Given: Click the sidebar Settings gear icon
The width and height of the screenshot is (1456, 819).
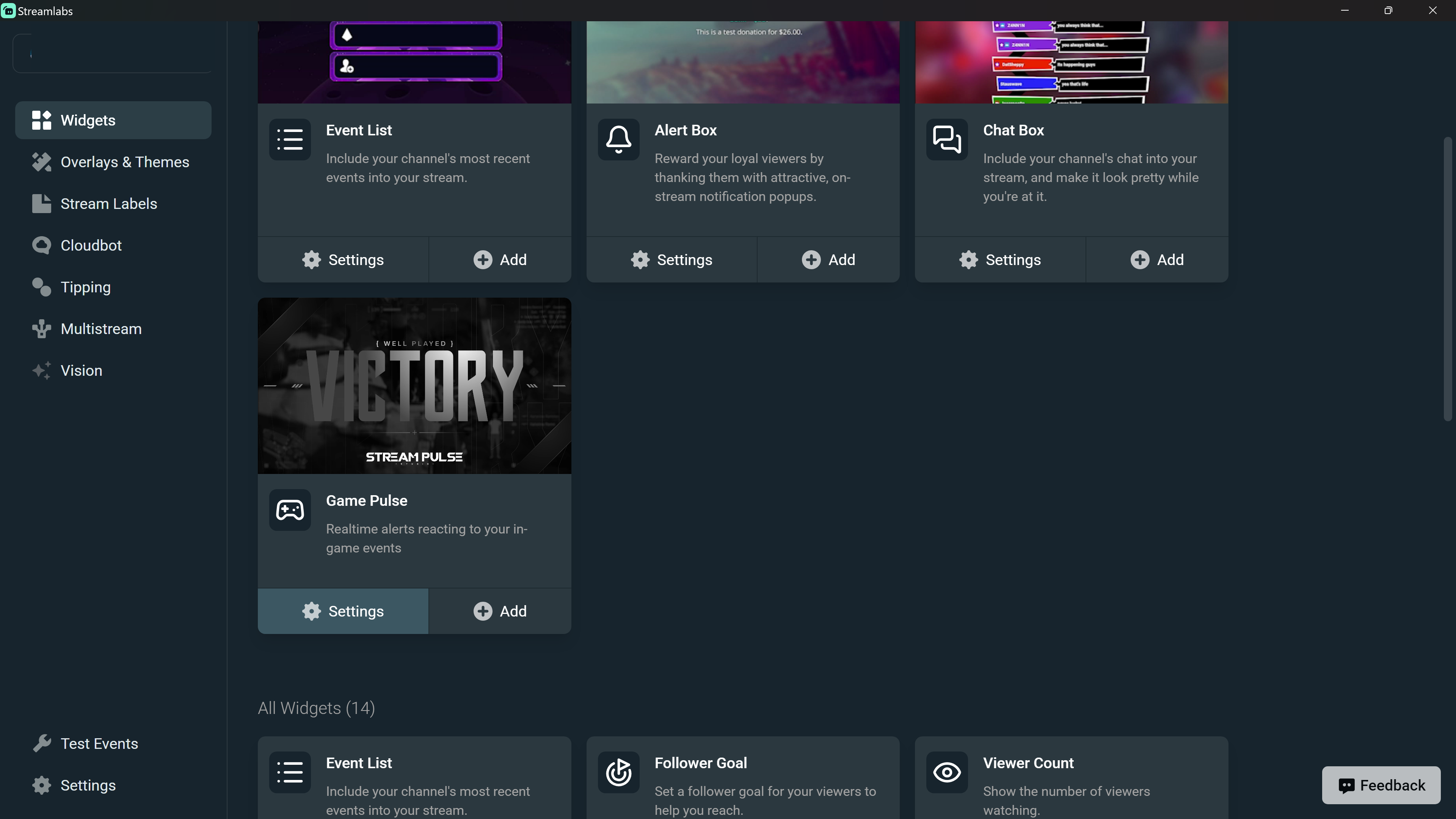Looking at the screenshot, I should click(x=41, y=785).
